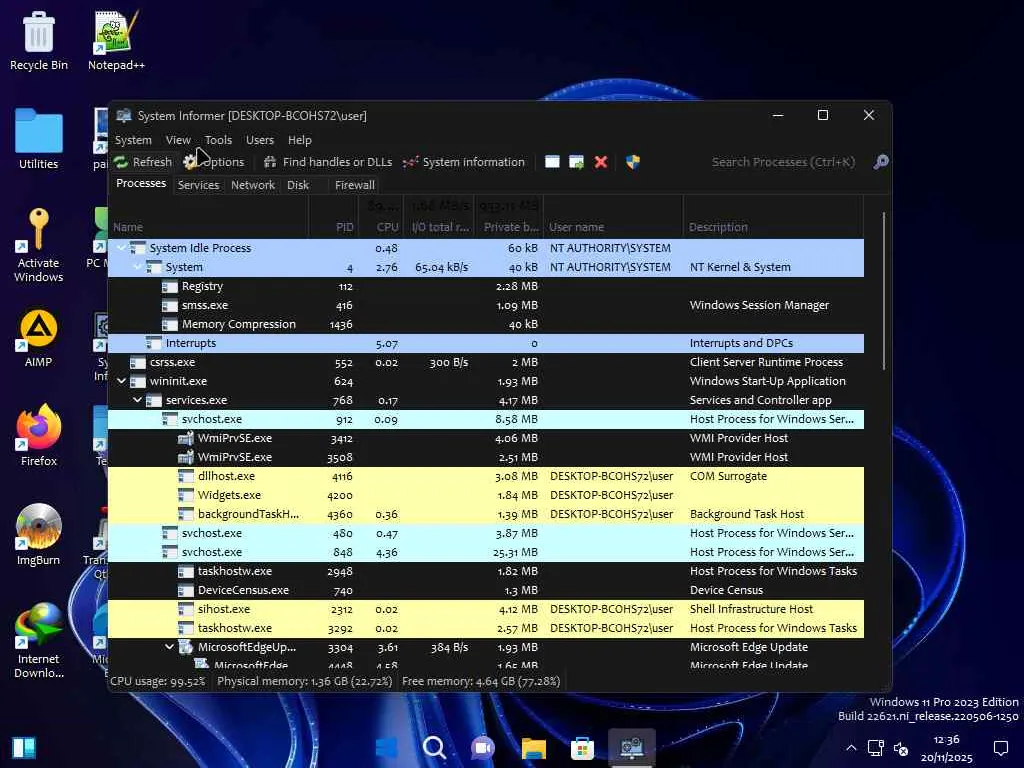Screen dimensions: 1024x768
Task: Focus the Search Processes field
Action: coord(784,162)
